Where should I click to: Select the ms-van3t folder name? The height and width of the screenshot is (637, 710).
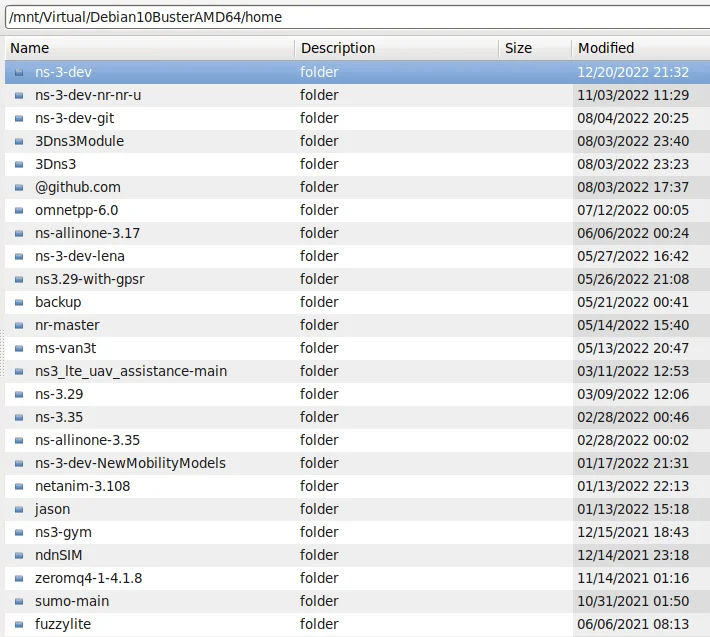66,348
